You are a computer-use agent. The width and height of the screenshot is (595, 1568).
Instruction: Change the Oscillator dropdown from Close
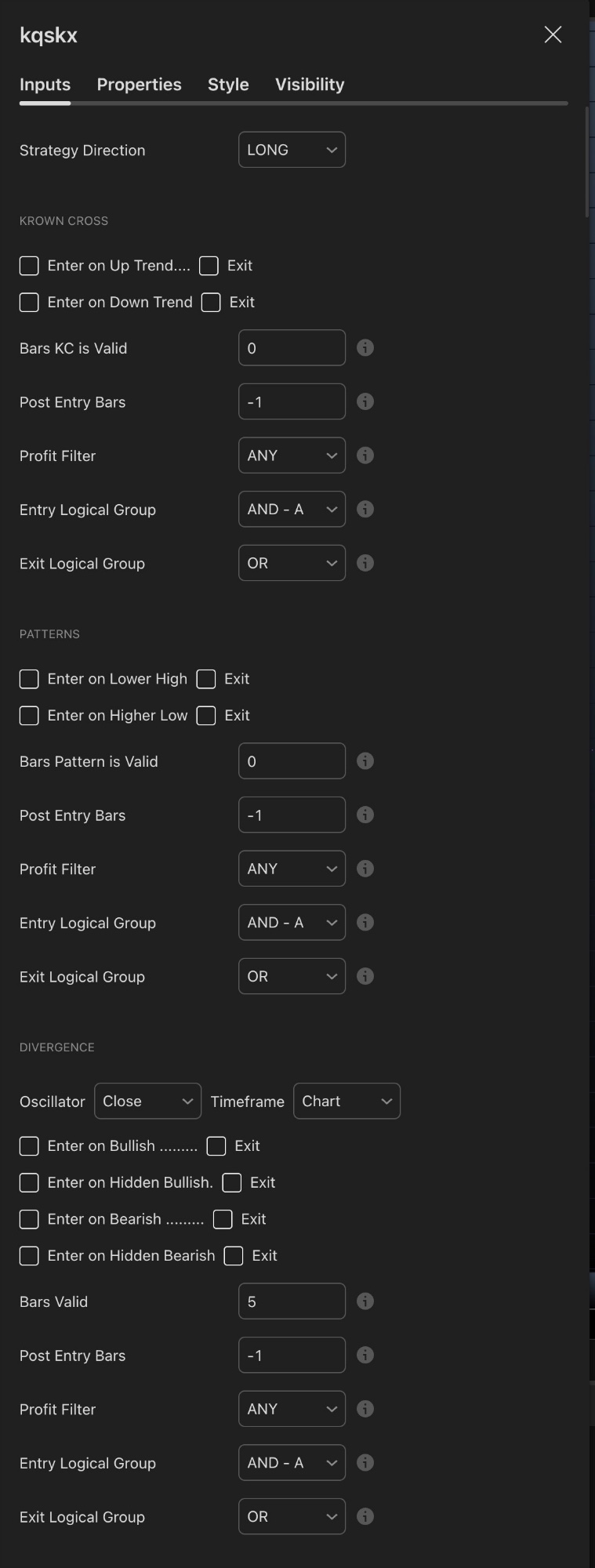(147, 1101)
